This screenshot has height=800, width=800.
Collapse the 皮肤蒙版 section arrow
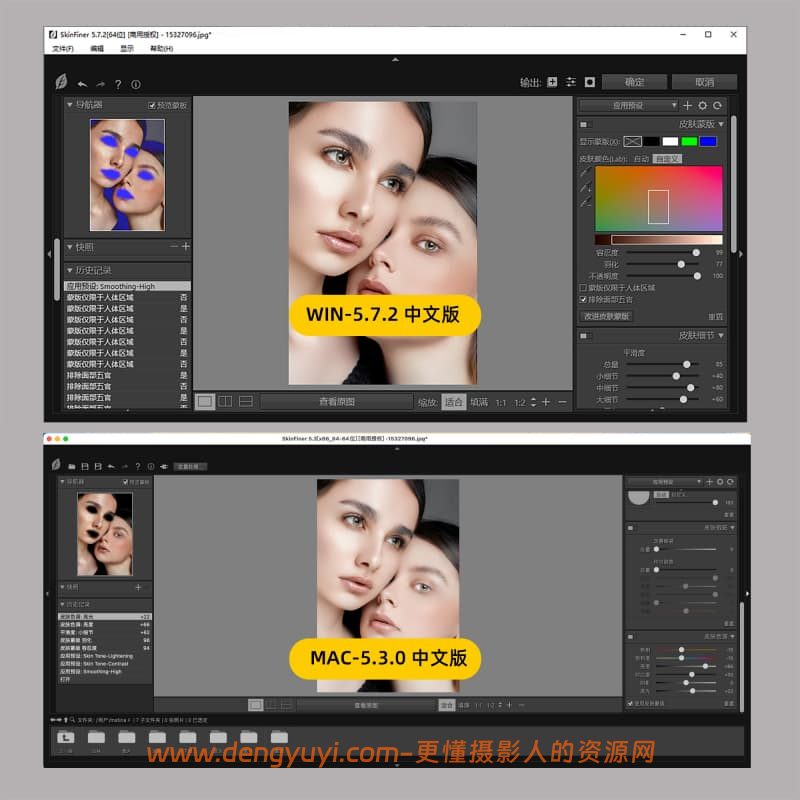point(721,124)
